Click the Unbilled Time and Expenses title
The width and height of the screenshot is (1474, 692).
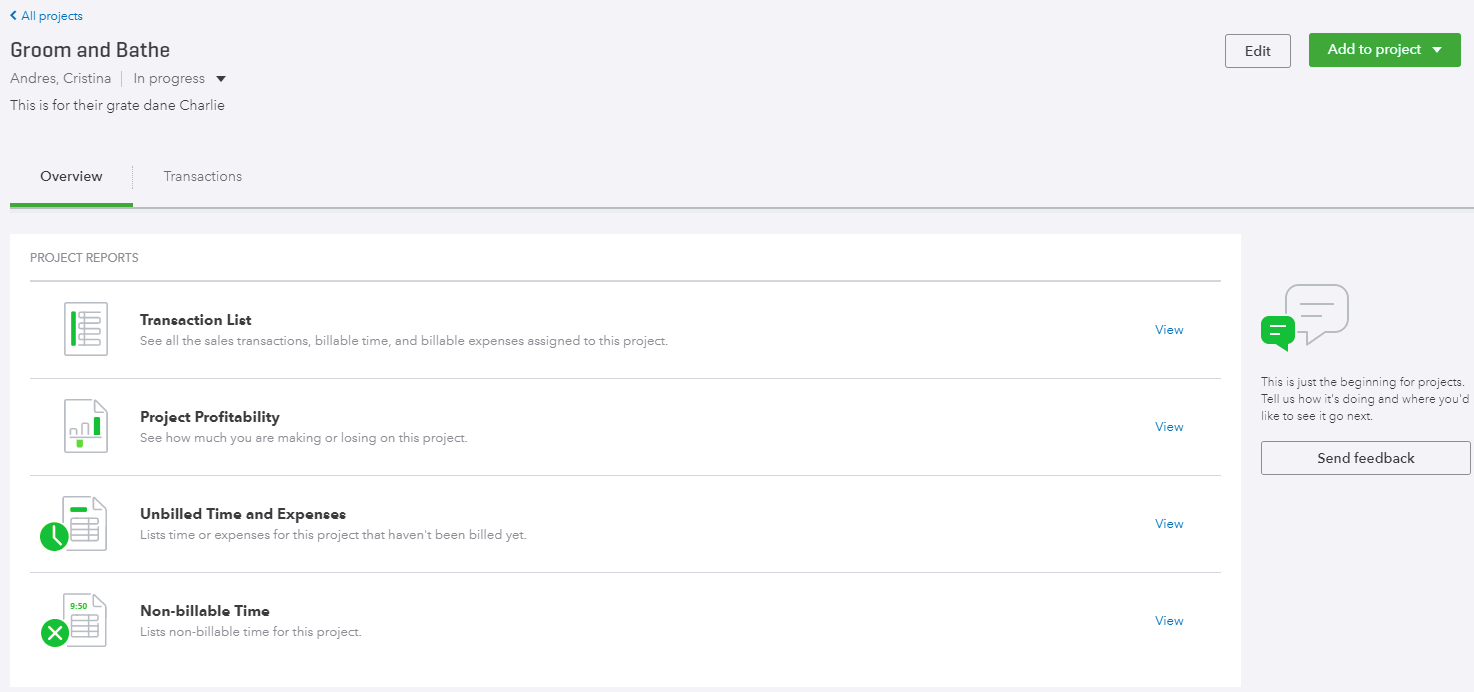tap(243, 514)
